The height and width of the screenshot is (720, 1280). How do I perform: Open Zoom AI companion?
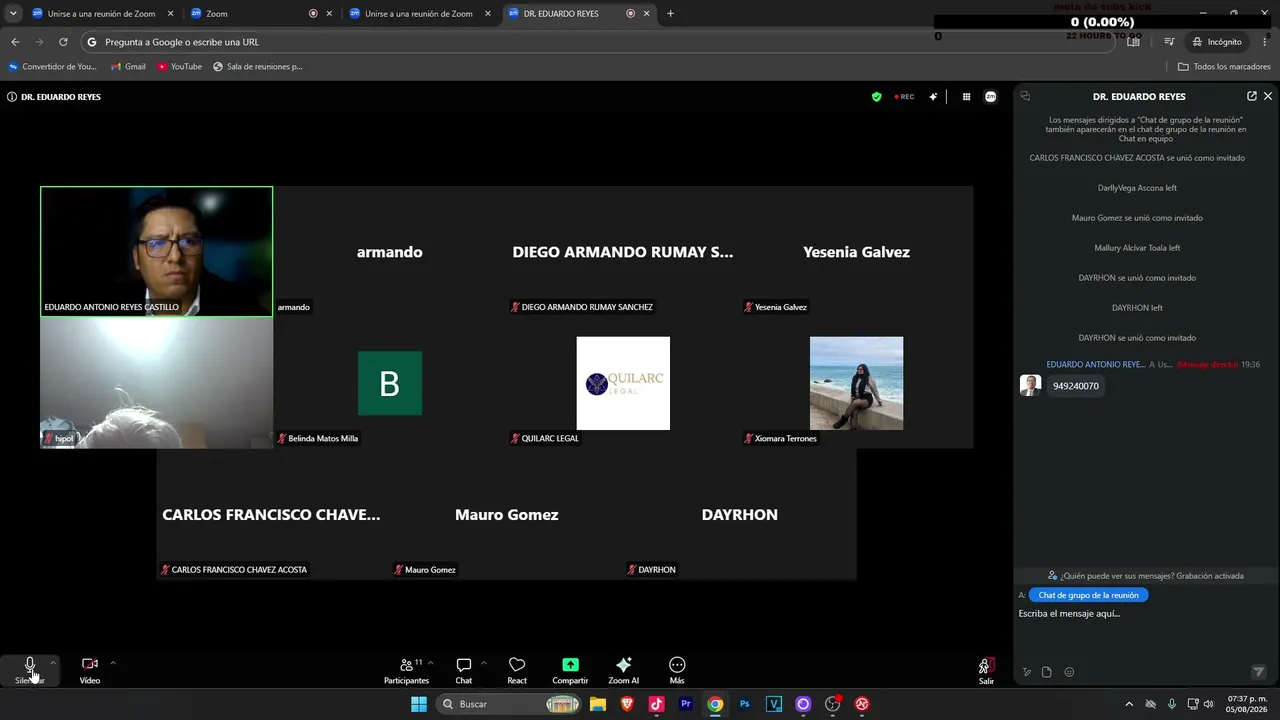coord(623,670)
